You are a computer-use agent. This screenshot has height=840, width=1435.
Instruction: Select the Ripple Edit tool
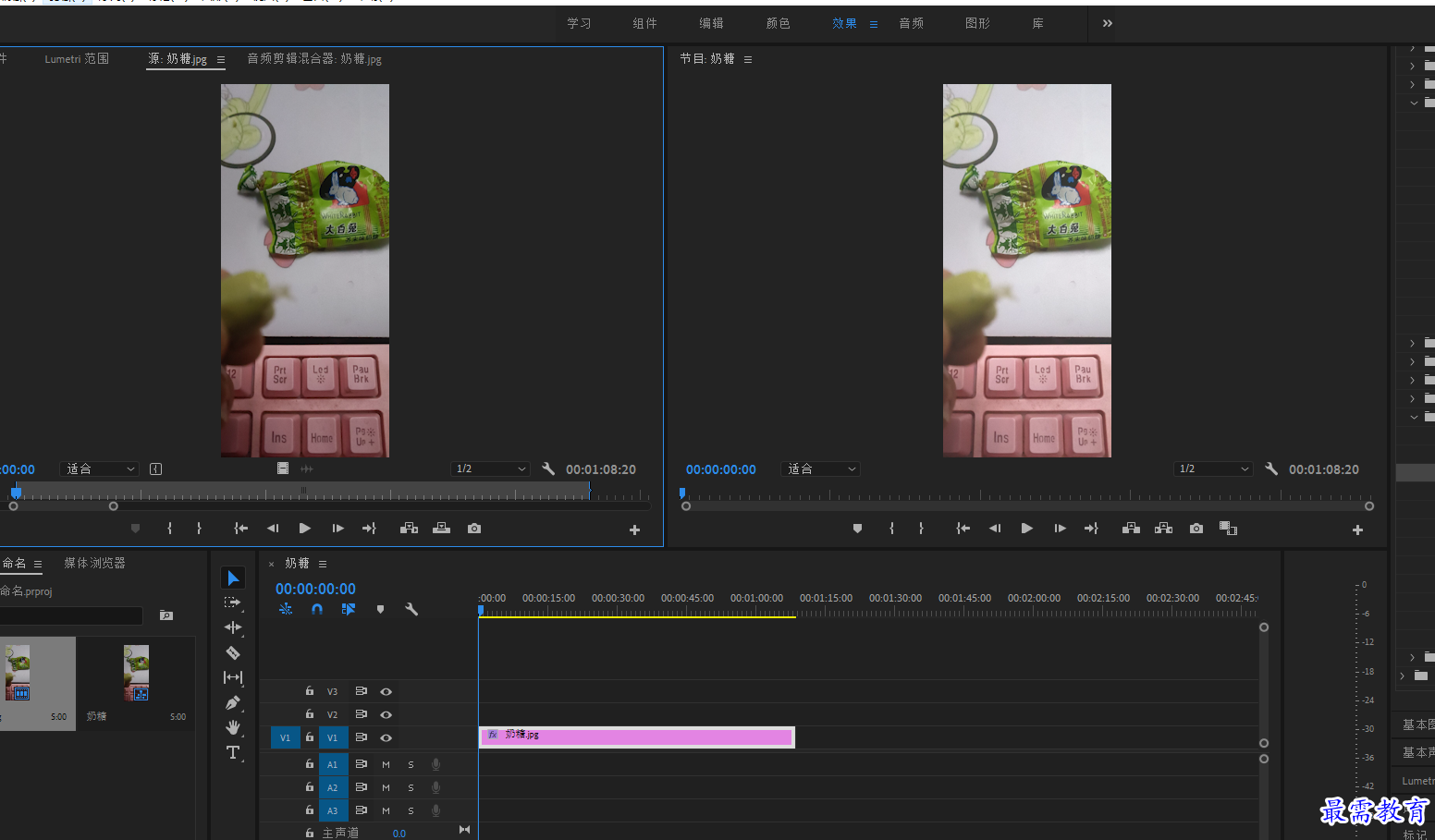click(x=233, y=627)
